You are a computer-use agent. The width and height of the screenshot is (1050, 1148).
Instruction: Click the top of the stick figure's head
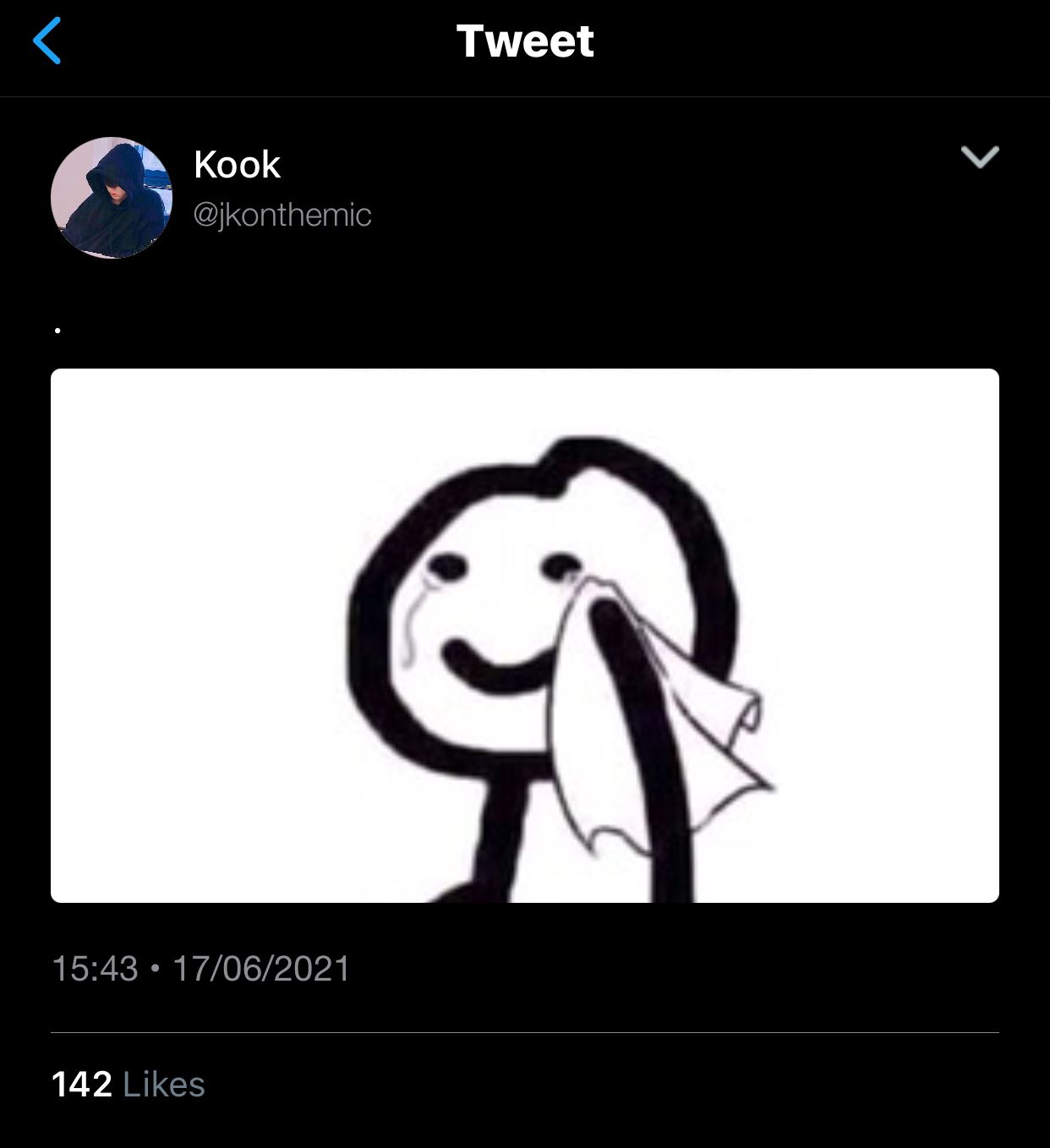point(583,450)
